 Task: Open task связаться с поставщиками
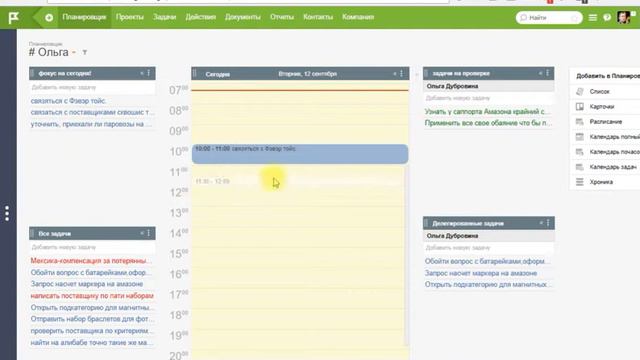tap(92, 112)
